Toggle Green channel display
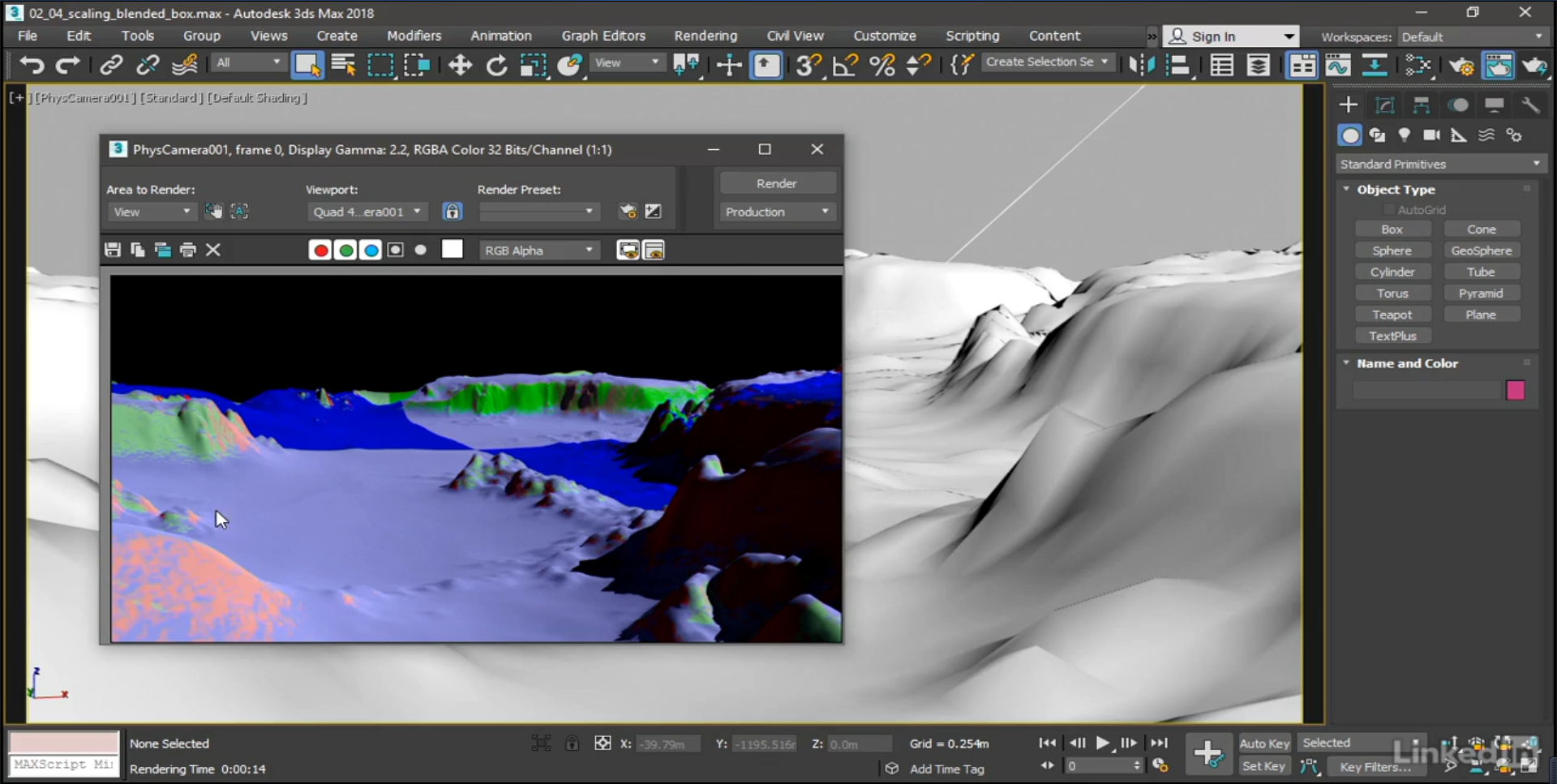This screenshot has width=1557, height=784. tap(345, 250)
